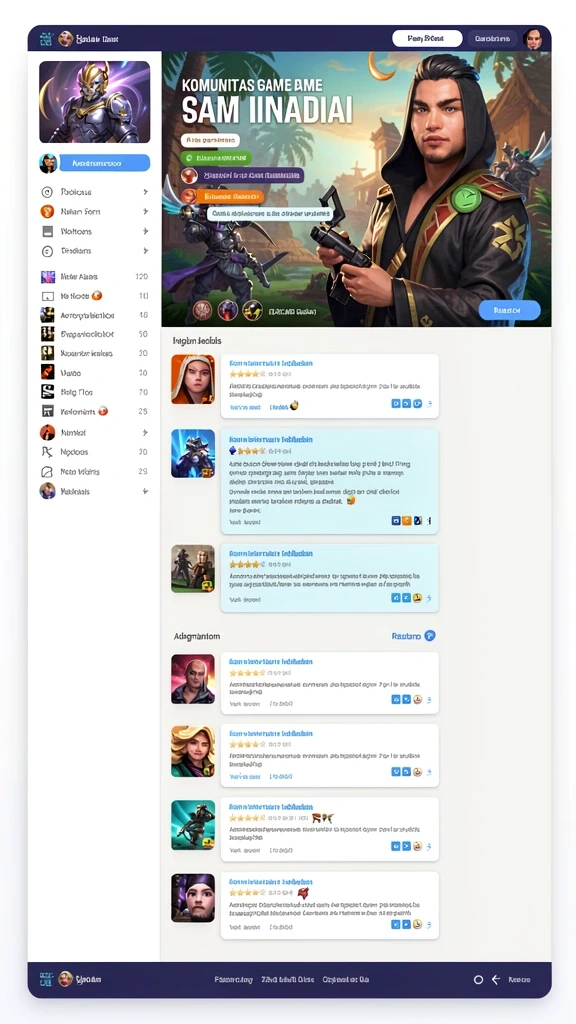Click the blue sidebar button under the knight artwork
The width and height of the screenshot is (576, 1024).
(x=104, y=163)
